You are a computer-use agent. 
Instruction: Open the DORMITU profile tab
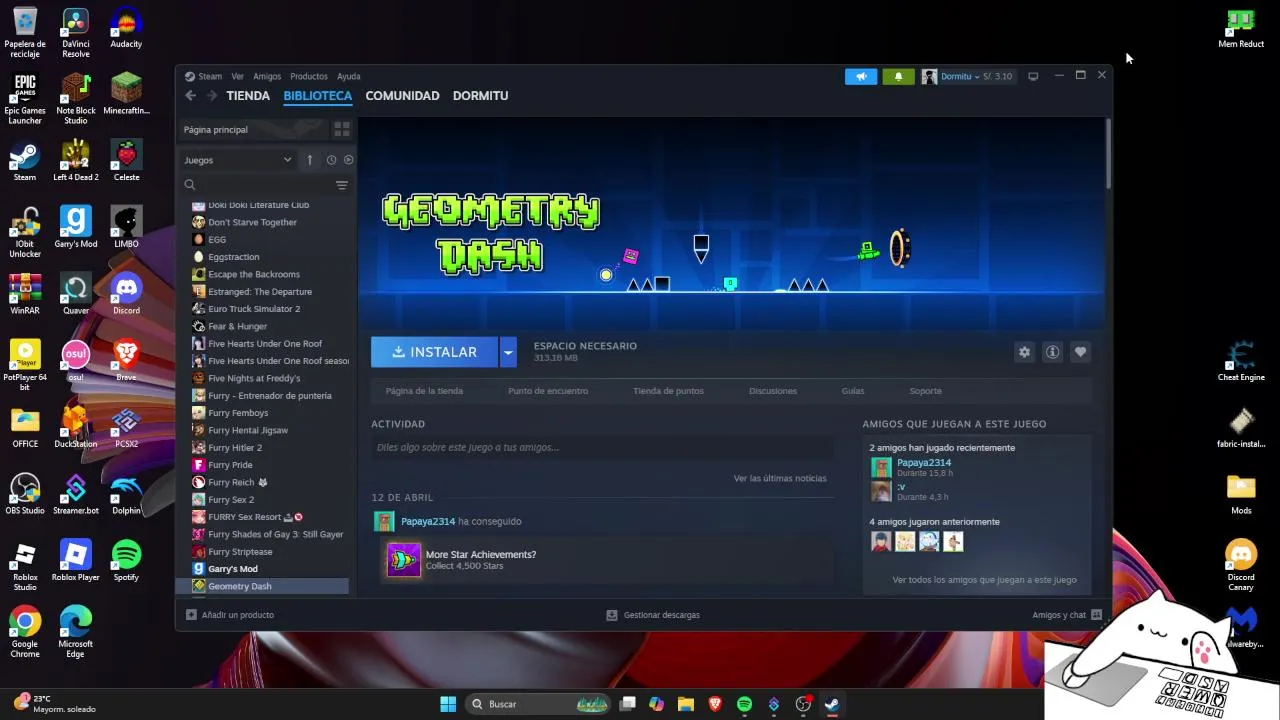480,96
